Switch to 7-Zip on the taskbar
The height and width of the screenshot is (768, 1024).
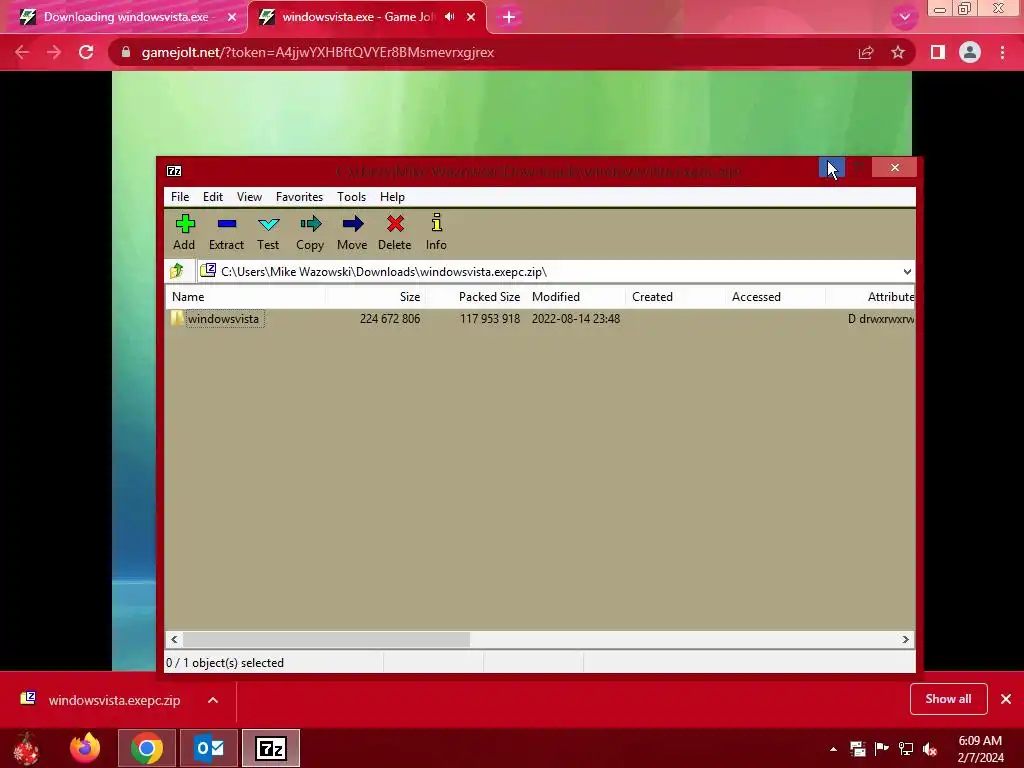[x=271, y=748]
